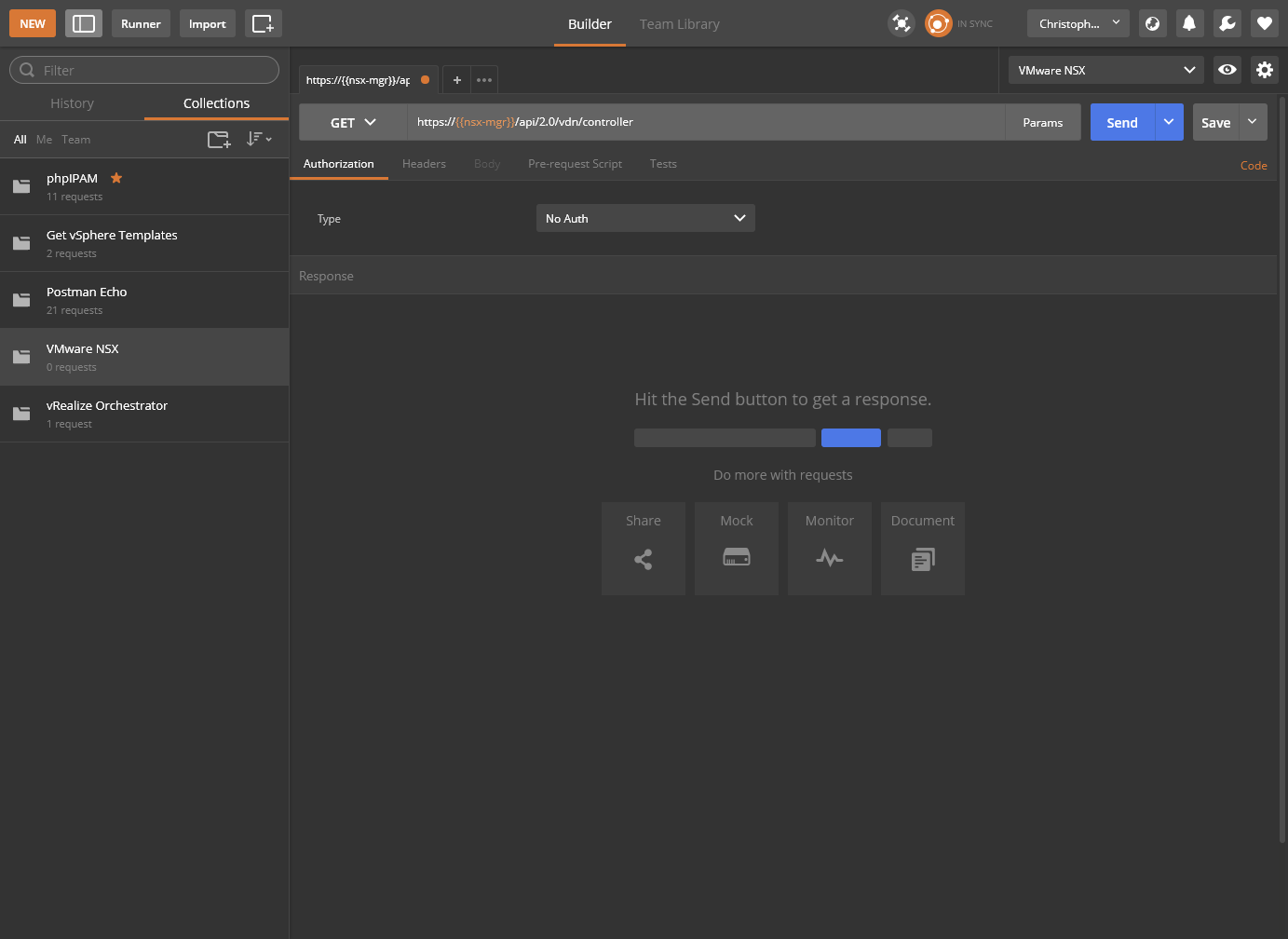Expand the GET method dropdown

(353, 123)
